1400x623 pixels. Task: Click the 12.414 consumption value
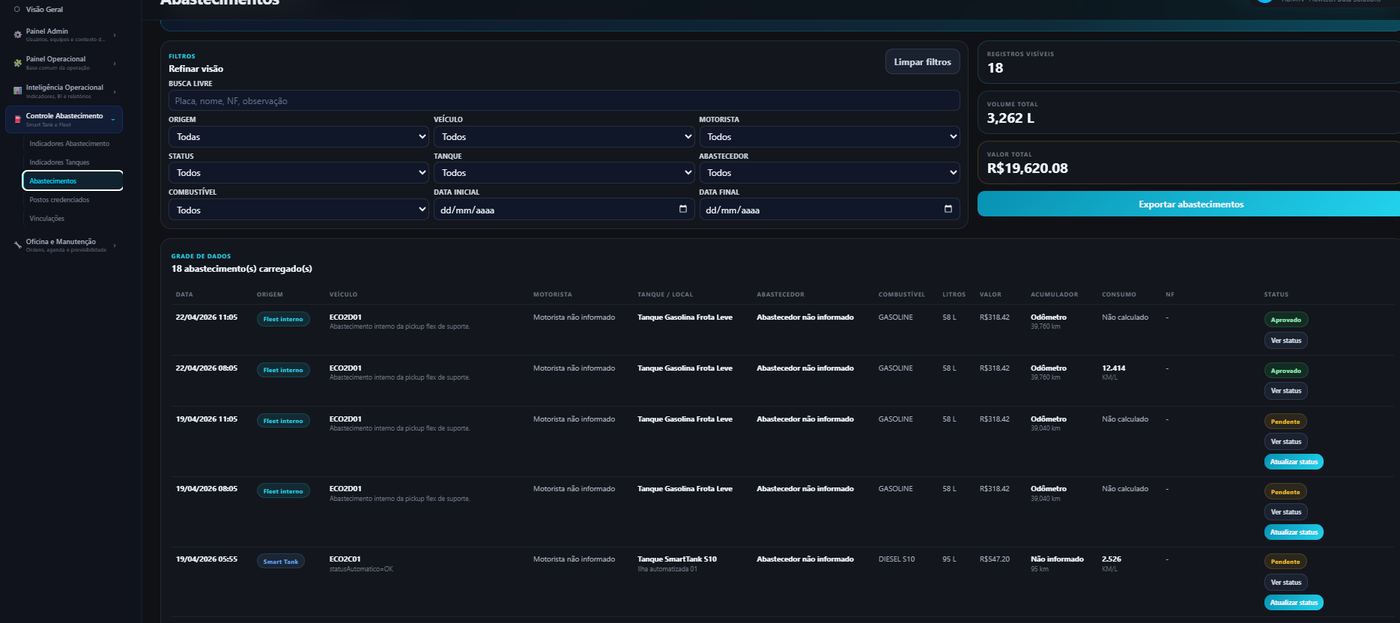1114,368
